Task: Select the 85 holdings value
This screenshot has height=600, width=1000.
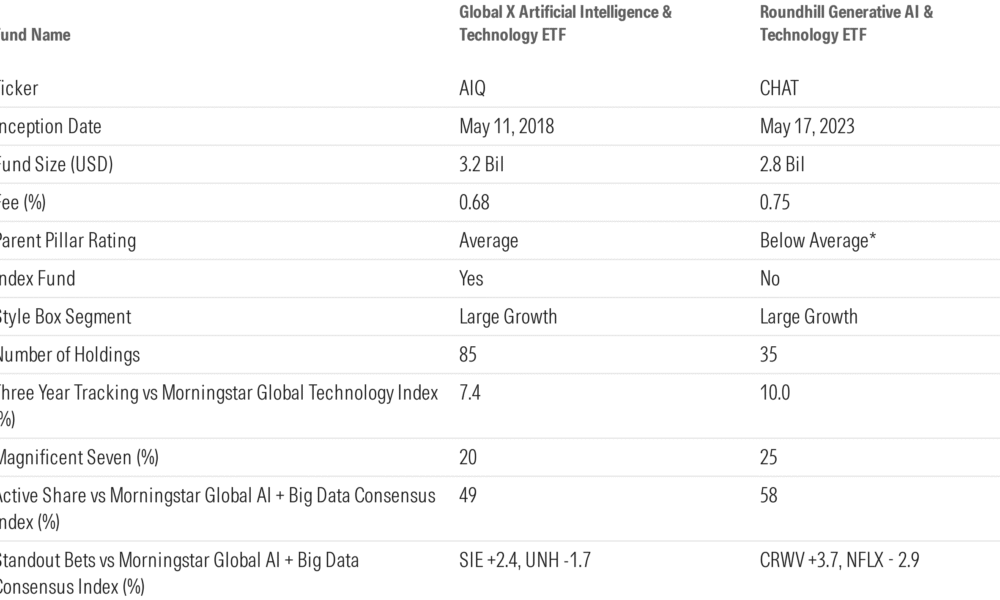Action: tap(467, 355)
